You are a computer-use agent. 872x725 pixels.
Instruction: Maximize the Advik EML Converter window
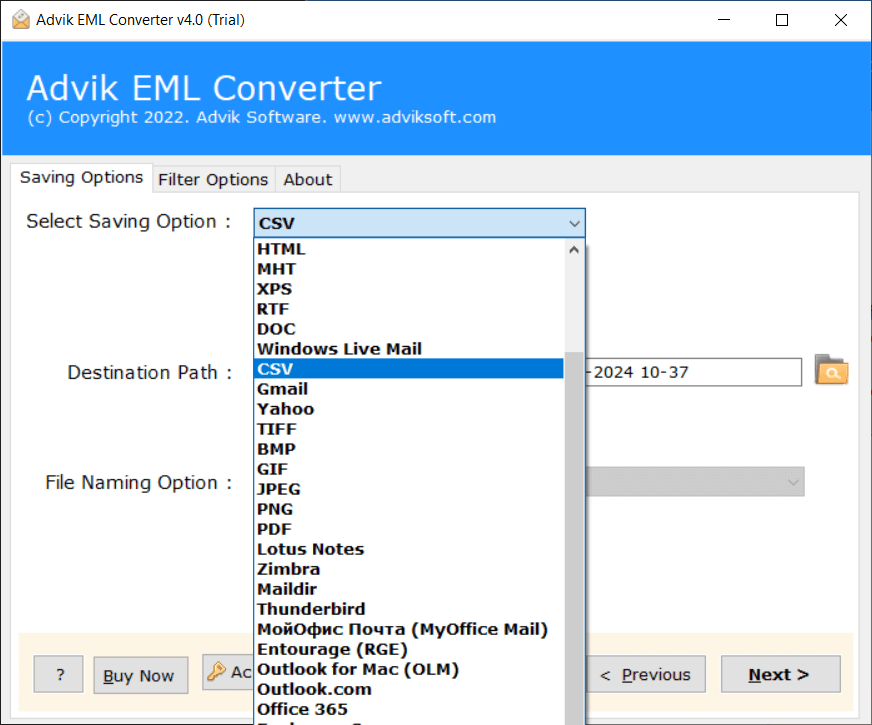click(x=782, y=20)
